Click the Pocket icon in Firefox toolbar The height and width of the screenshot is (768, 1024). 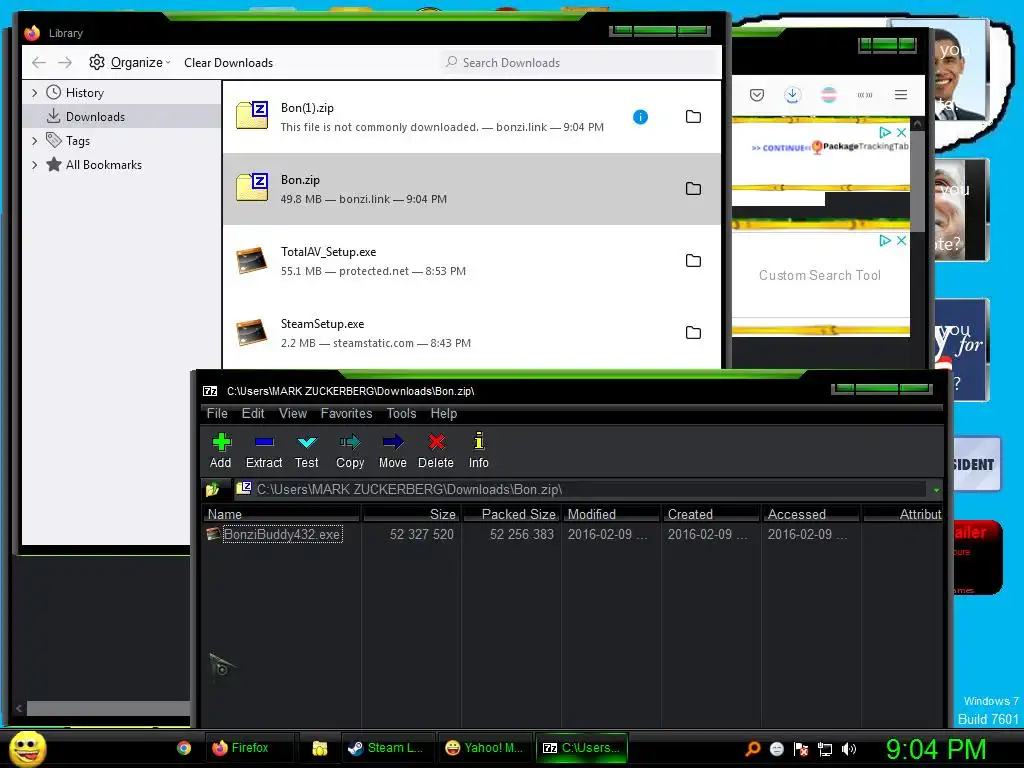(757, 95)
